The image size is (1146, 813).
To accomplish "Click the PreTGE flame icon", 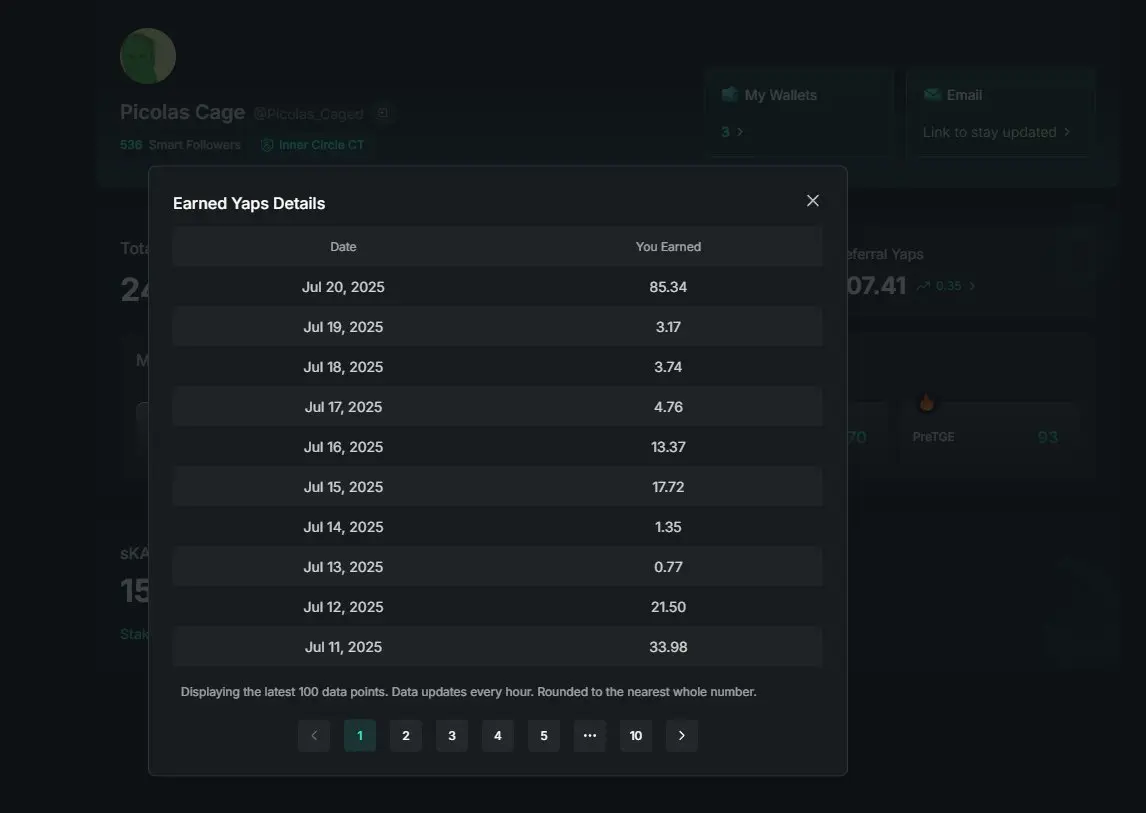I will pos(927,401).
